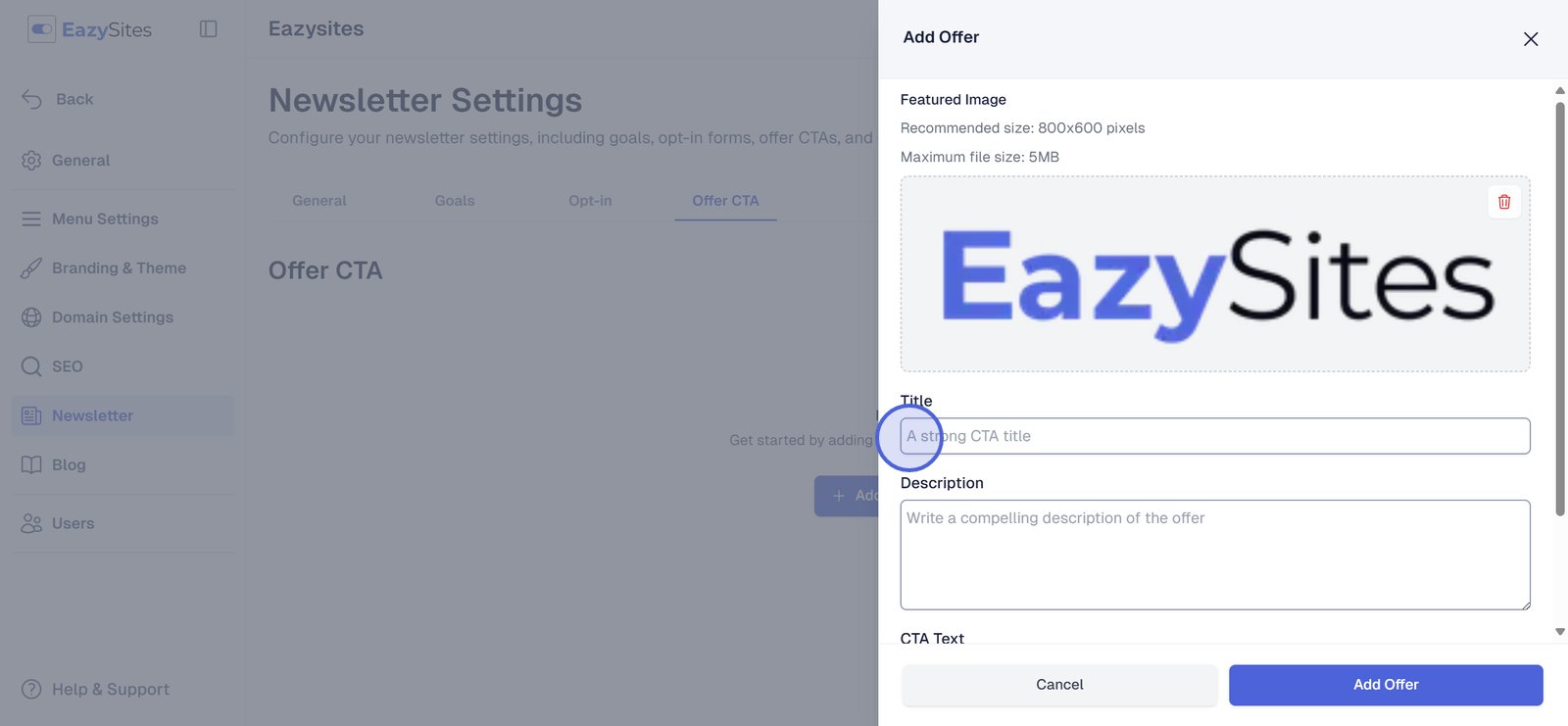Submit with the Add Offer button
1568x726 pixels.
1386,685
